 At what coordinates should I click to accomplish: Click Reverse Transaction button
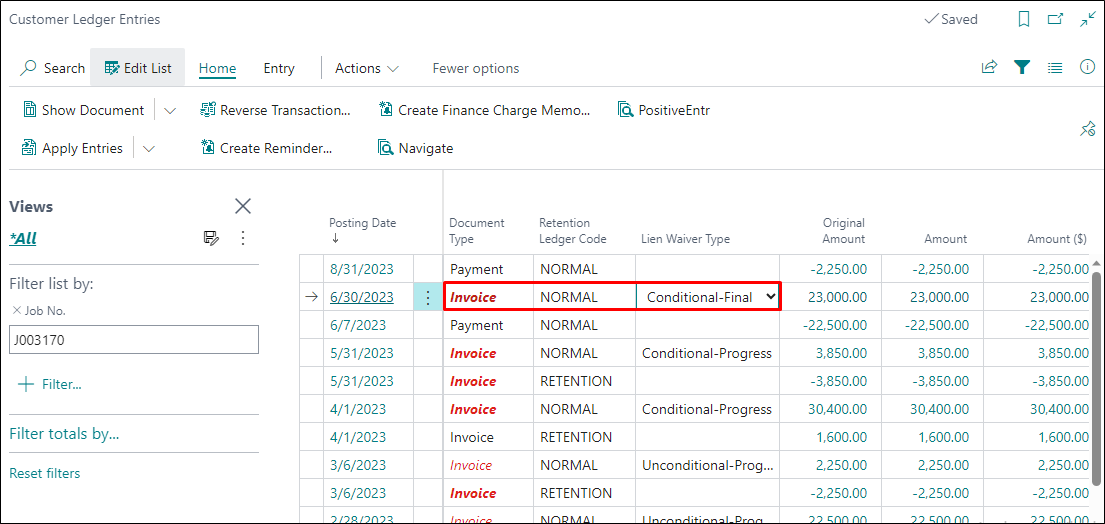click(x=275, y=110)
